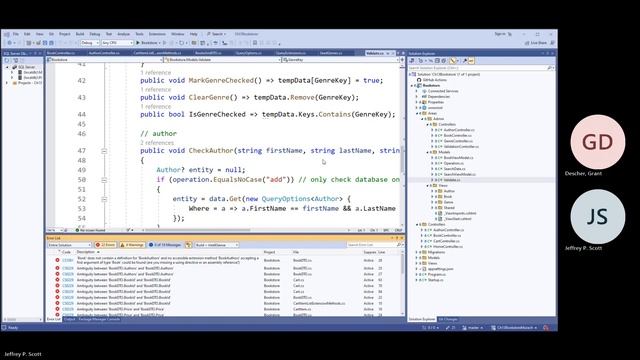Viewport: 640px width, 360px height.
Task: Open the Extensions menu
Action: 157,34
